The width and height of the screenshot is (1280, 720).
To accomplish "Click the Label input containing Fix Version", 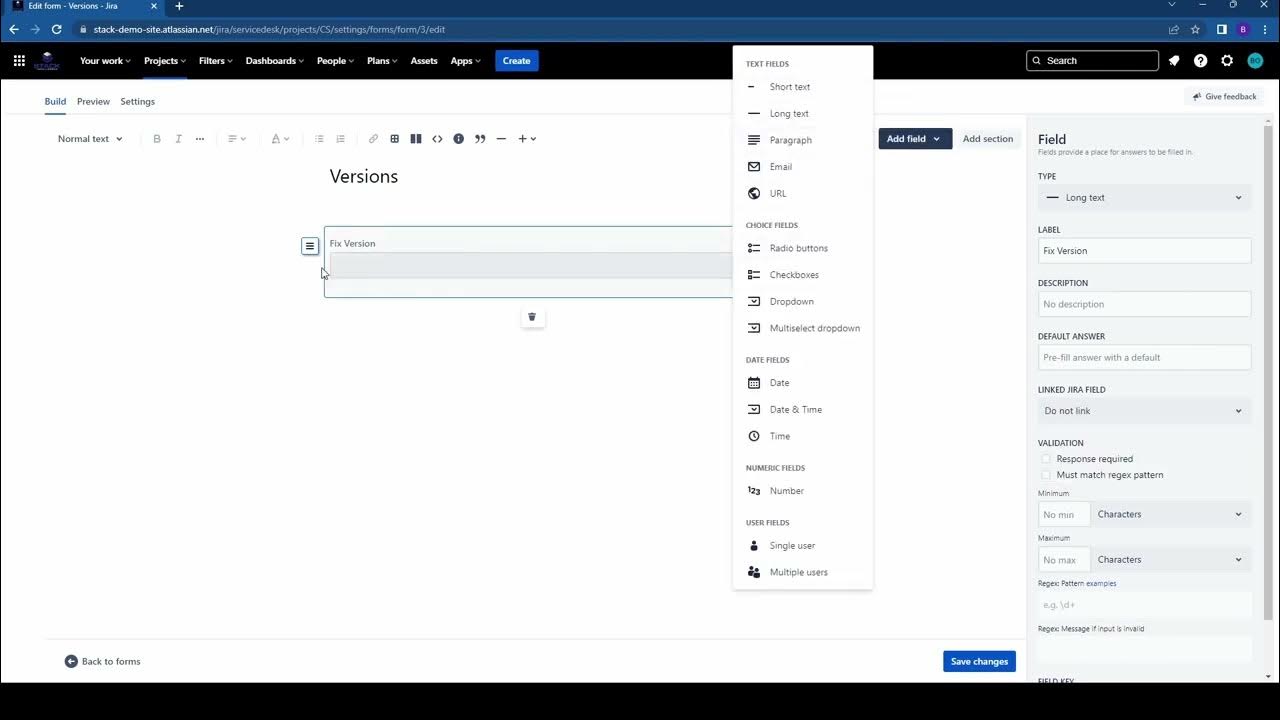I will click(1144, 251).
